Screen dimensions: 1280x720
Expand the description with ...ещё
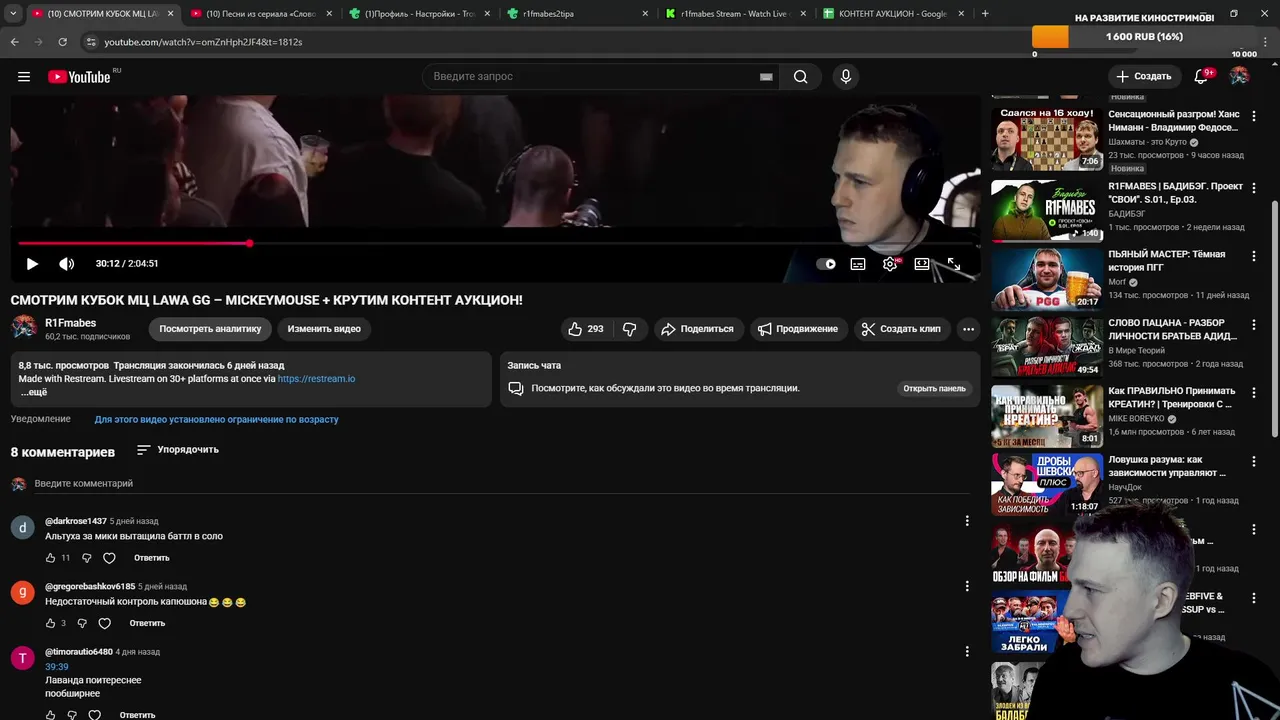point(34,392)
